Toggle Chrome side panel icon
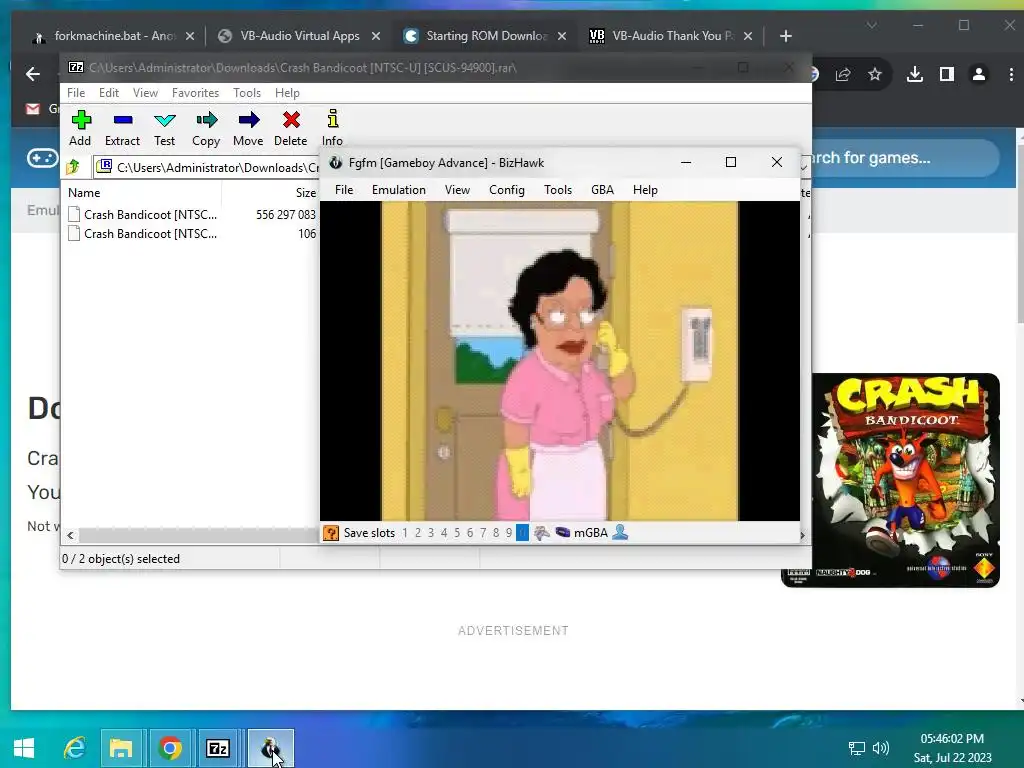Screen dimensions: 1024x768 tap(947, 74)
